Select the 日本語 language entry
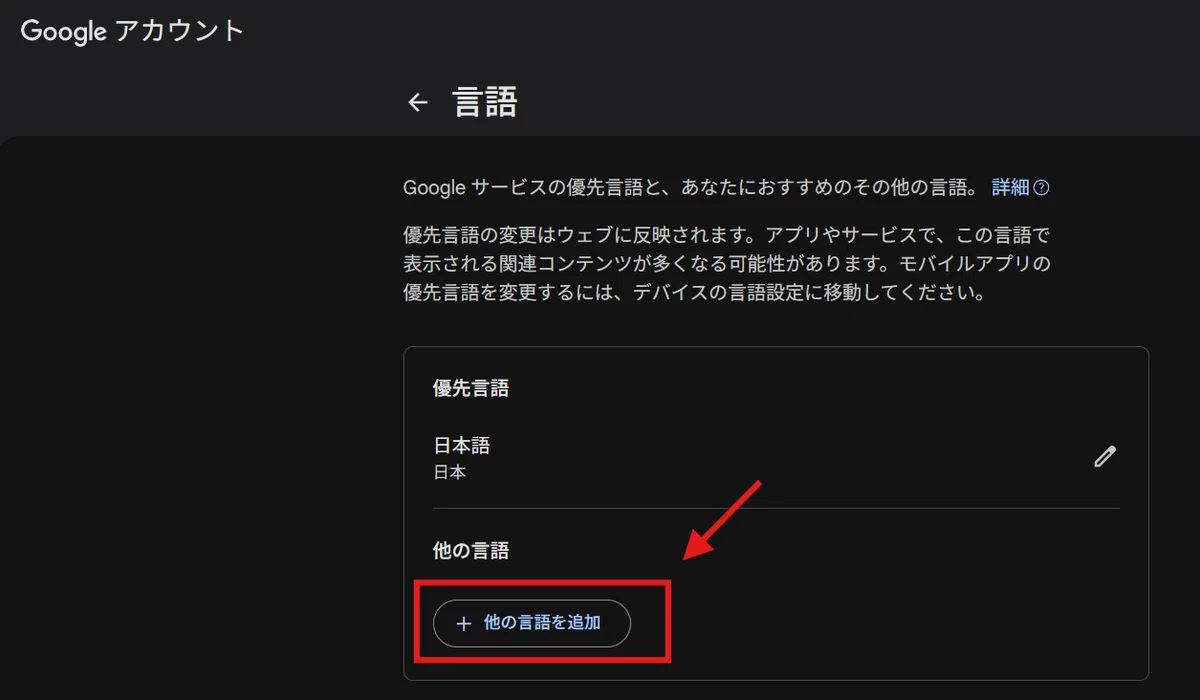Viewport: 1200px width, 700px height. click(461, 446)
